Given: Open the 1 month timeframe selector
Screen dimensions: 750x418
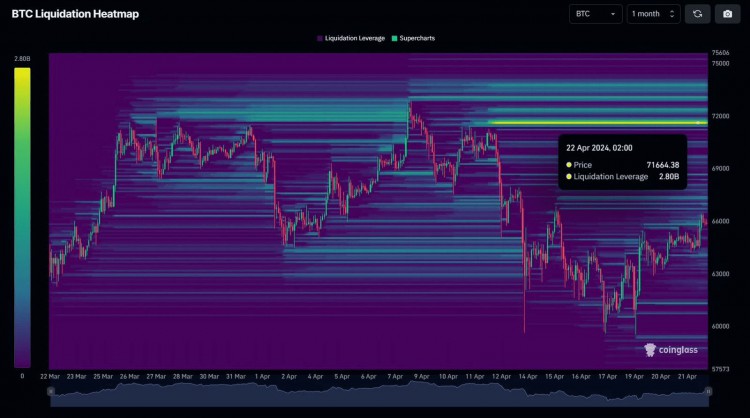Looking at the screenshot, I should (x=653, y=14).
